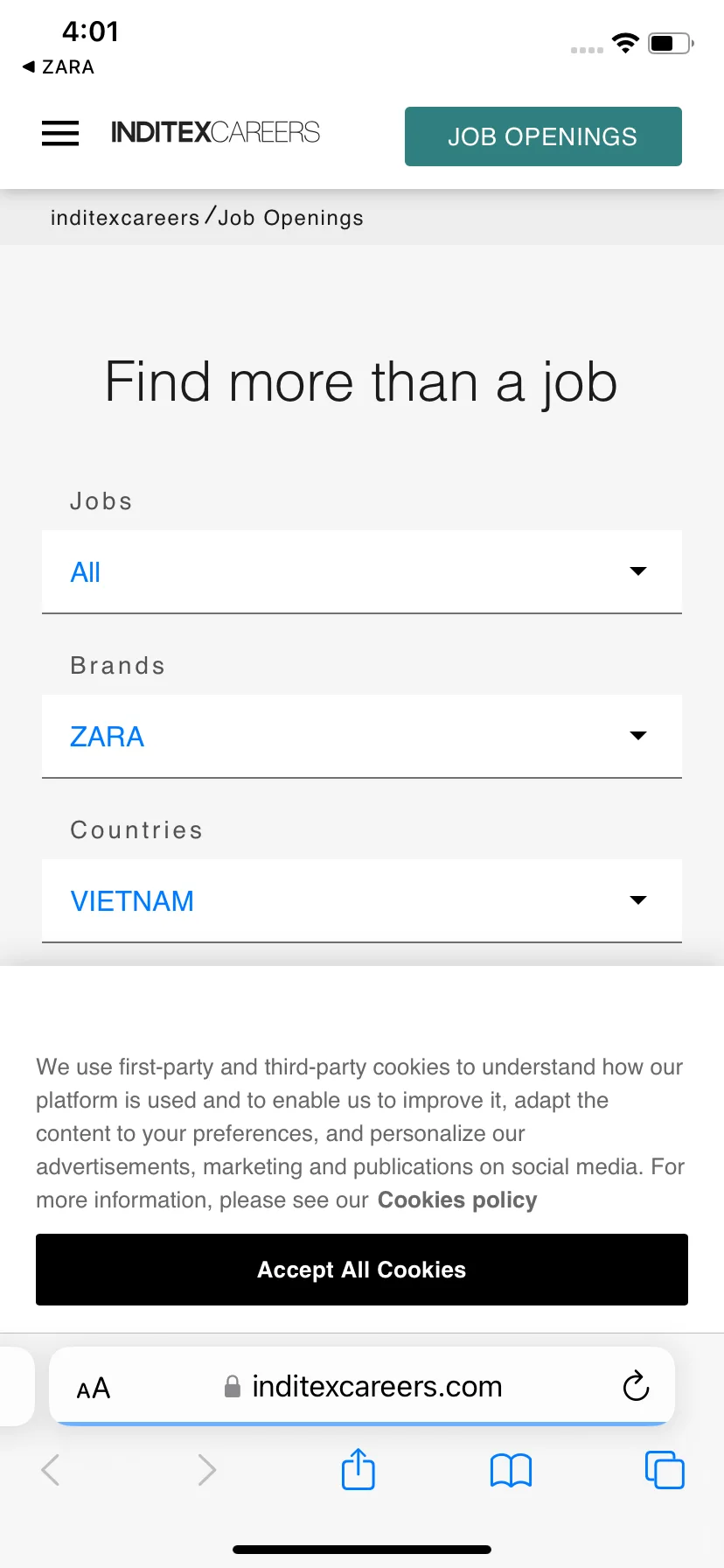Open Safari bookmarks book icon

[x=511, y=1470]
